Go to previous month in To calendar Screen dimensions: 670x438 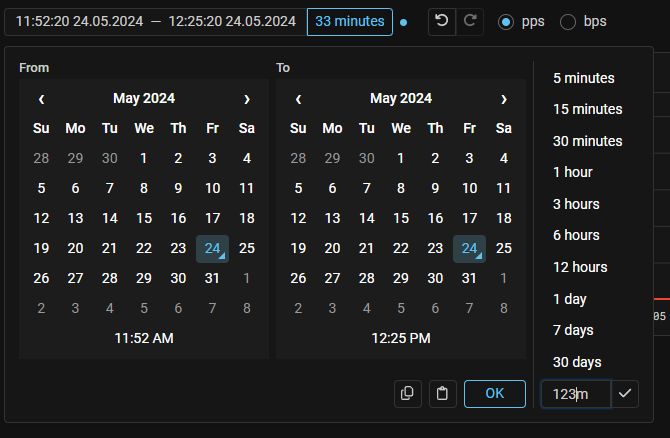tap(298, 99)
